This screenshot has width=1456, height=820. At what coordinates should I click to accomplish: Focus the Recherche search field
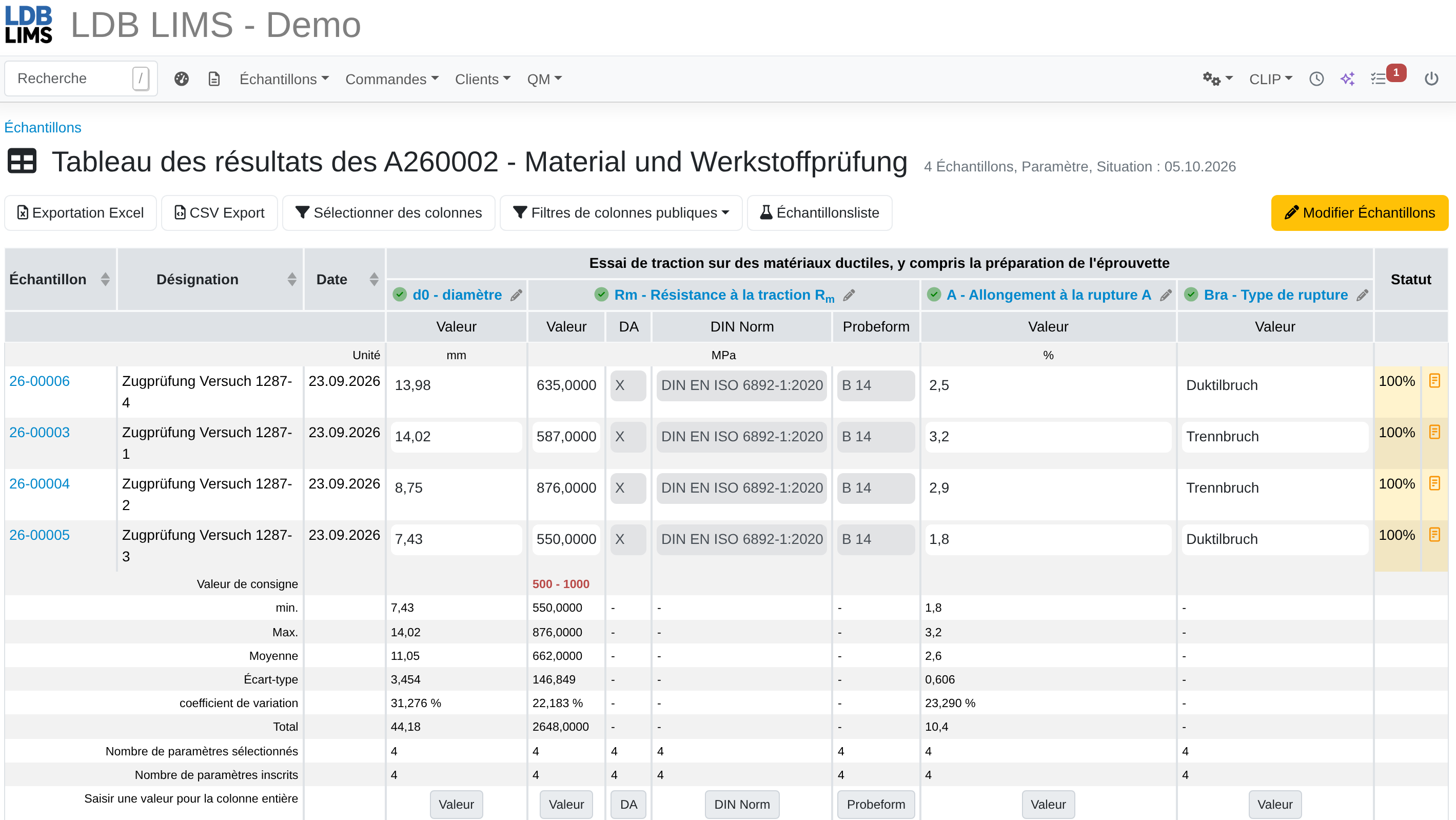point(81,79)
